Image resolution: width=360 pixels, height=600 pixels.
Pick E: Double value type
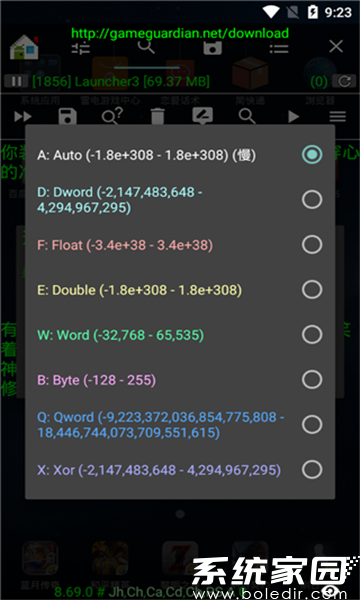tap(180, 290)
